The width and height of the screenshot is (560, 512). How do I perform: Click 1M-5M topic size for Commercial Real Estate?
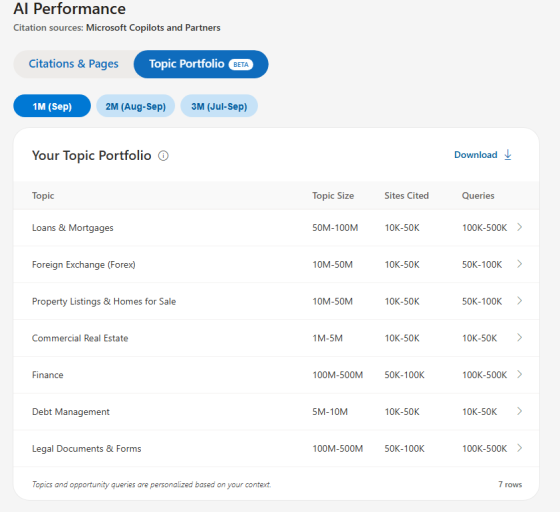point(328,338)
